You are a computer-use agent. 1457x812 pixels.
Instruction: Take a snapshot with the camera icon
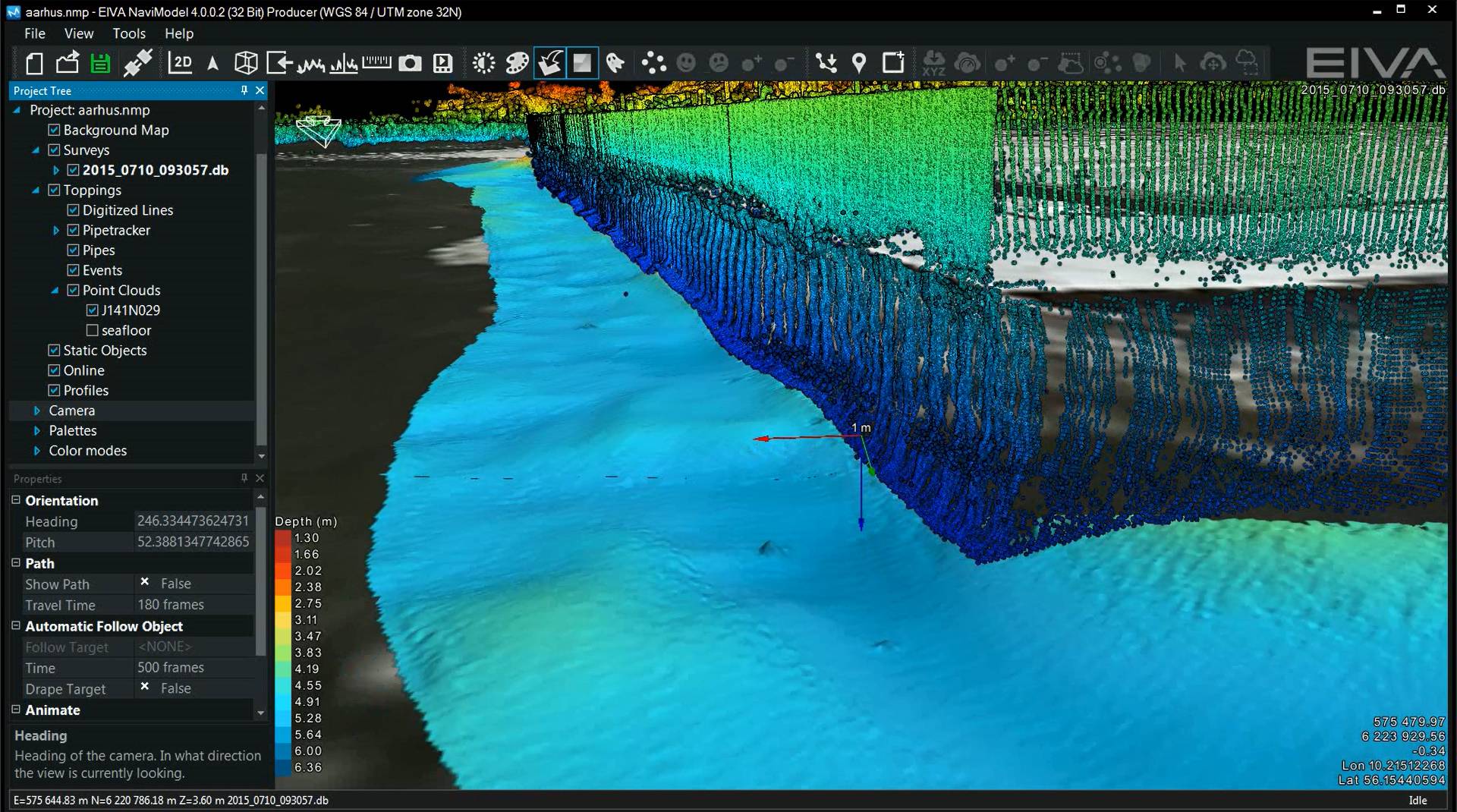pyautogui.click(x=410, y=63)
